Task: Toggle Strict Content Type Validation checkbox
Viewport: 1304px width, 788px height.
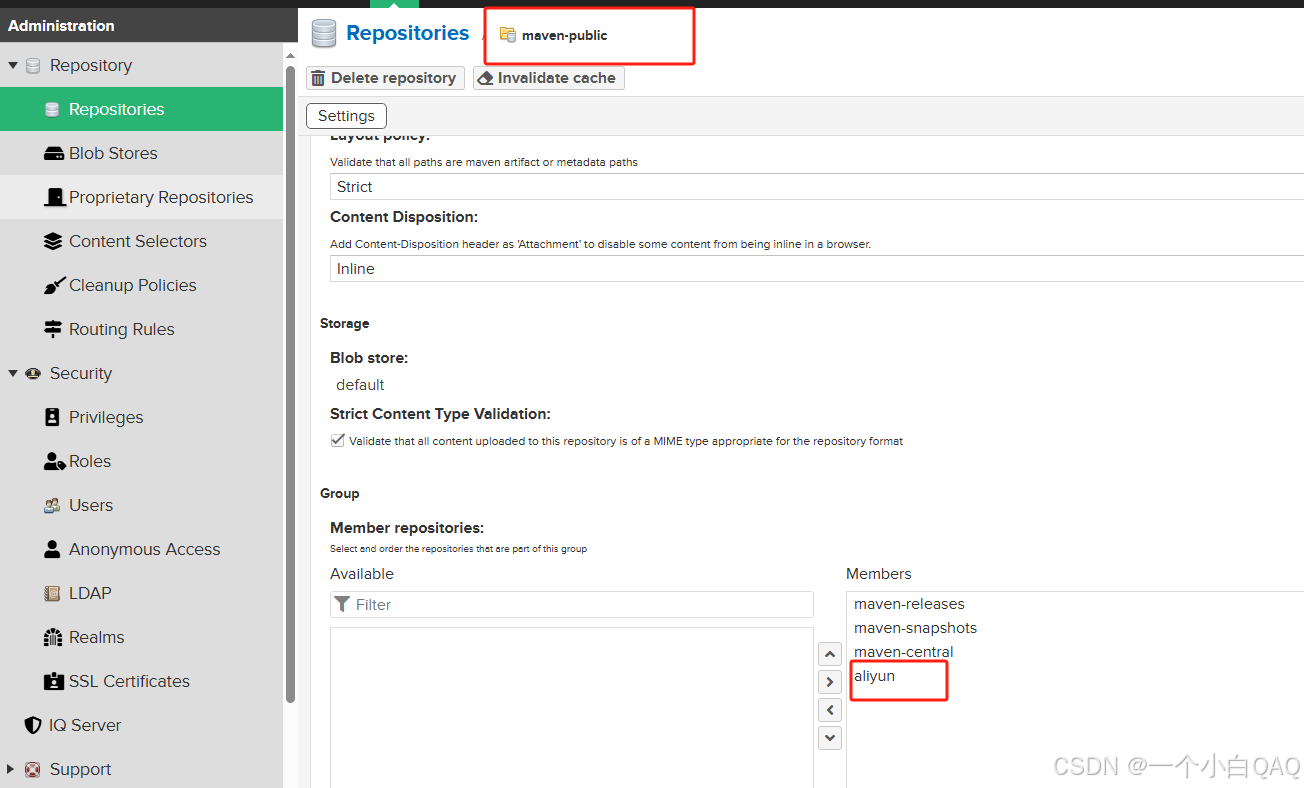Action: point(337,441)
